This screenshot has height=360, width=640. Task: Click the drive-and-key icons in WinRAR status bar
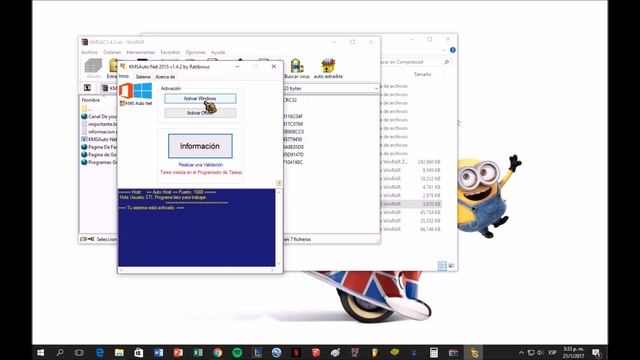tap(87, 239)
